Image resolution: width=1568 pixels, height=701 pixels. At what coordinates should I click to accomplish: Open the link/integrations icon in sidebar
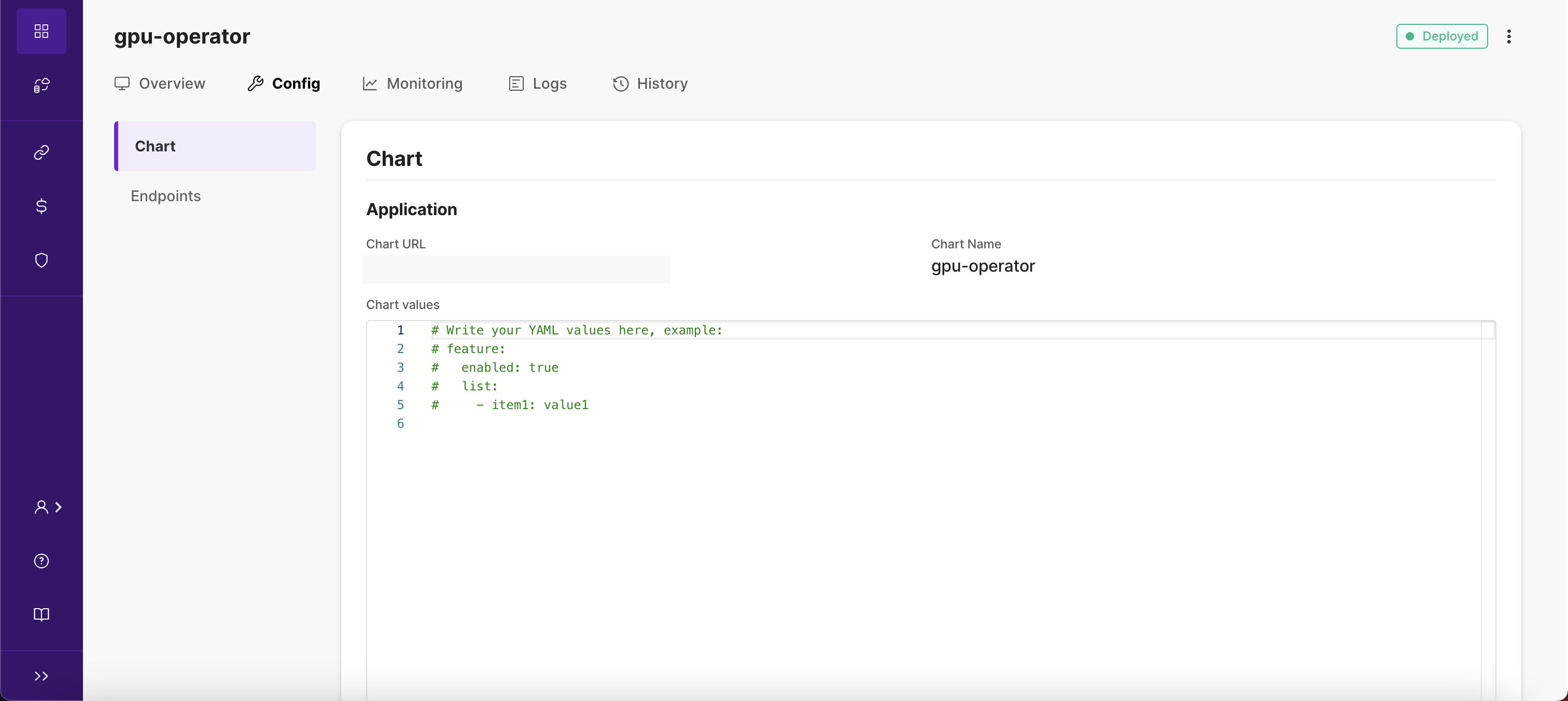(x=41, y=152)
